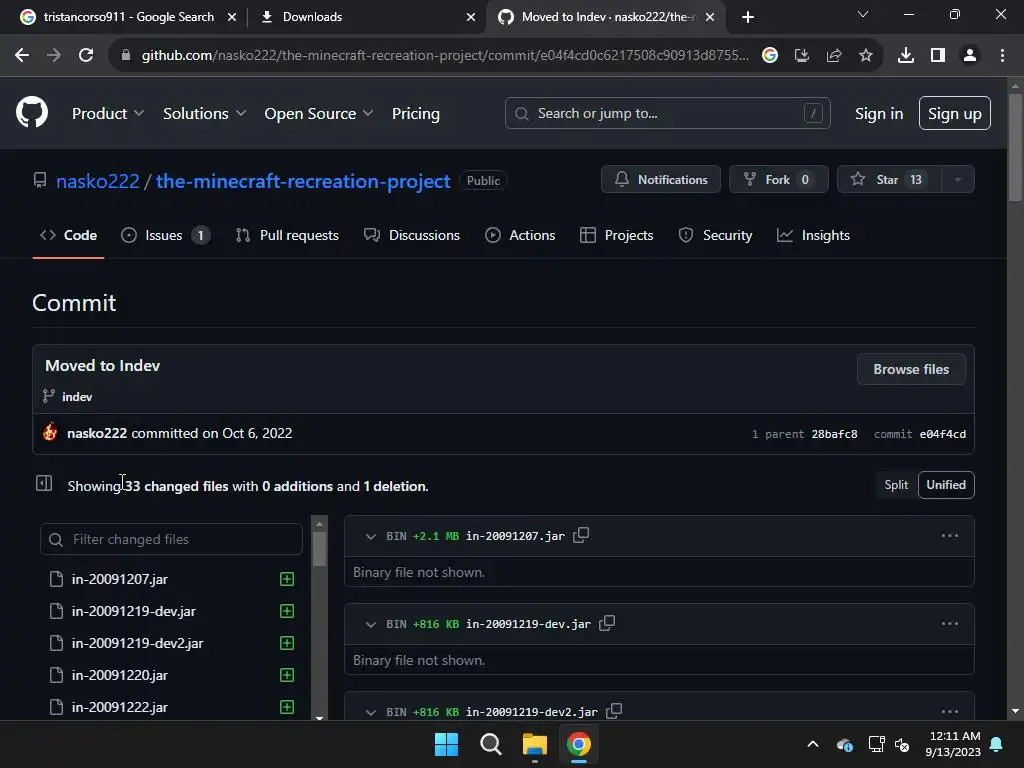1024x768 pixels.
Task: Collapse the in-20091207.jar diff
Action: 370,536
